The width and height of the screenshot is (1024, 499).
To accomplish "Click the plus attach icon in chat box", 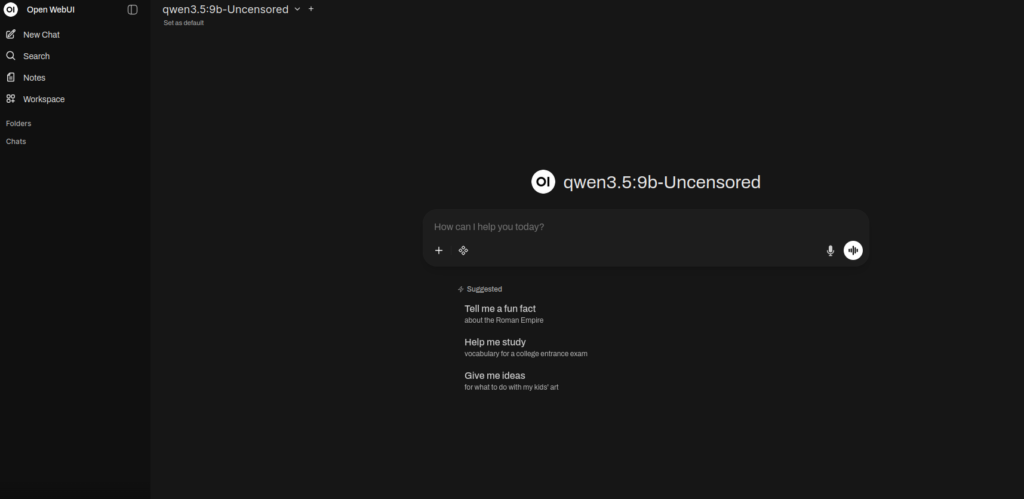I will (x=439, y=250).
